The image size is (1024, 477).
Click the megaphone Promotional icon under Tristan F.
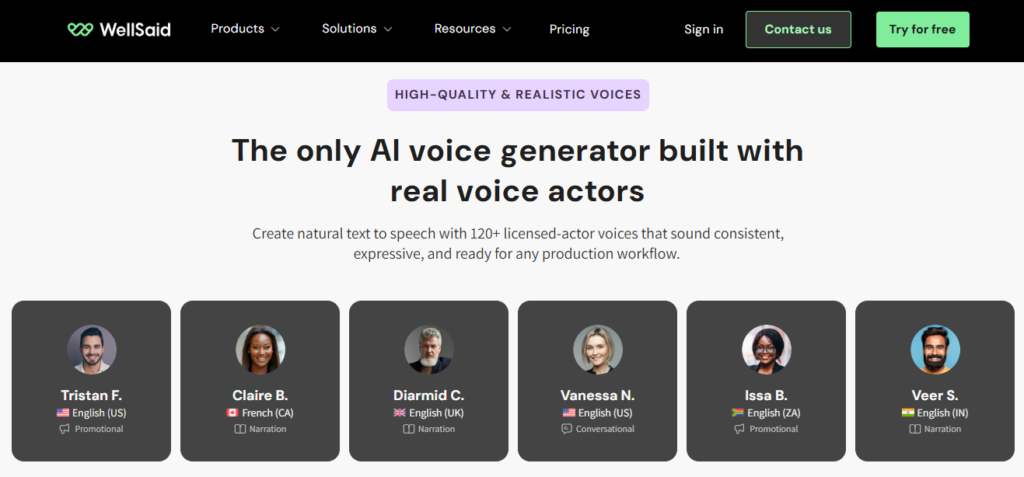[x=65, y=429]
